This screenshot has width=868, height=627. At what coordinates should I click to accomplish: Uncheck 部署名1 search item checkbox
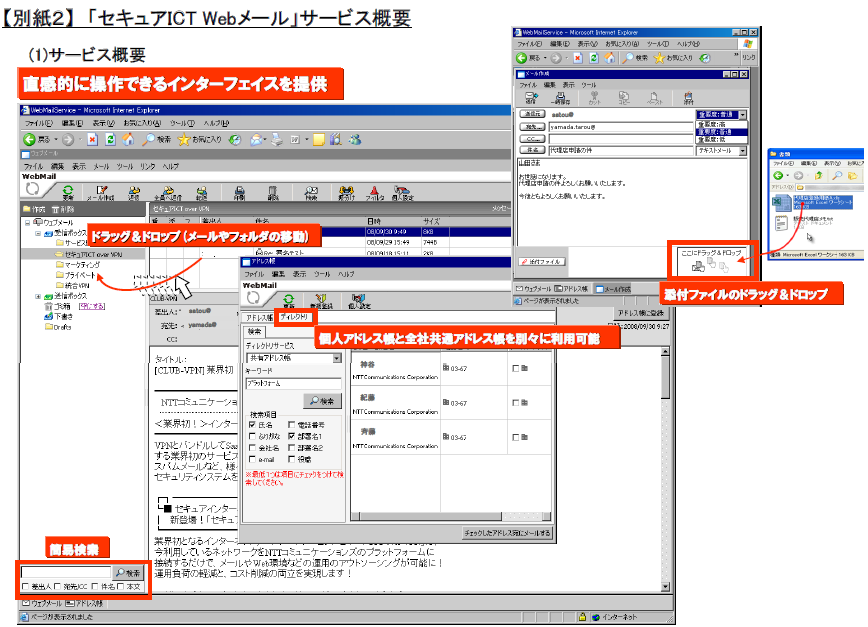point(291,436)
